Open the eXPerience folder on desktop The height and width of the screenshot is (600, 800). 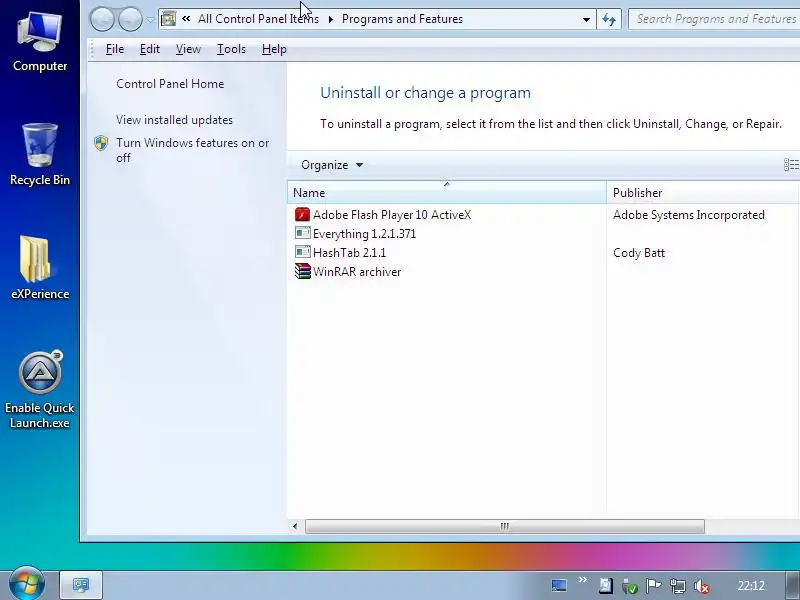click(40, 267)
